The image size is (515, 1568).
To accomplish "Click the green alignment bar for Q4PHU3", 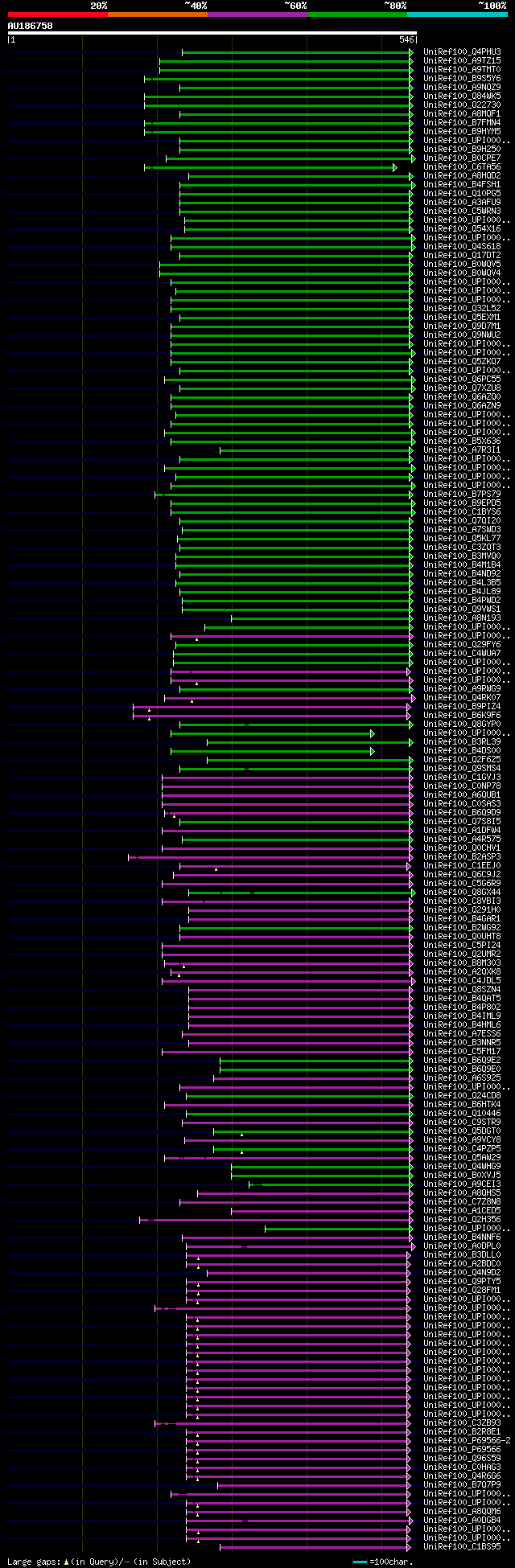I will pyautogui.click(x=297, y=52).
